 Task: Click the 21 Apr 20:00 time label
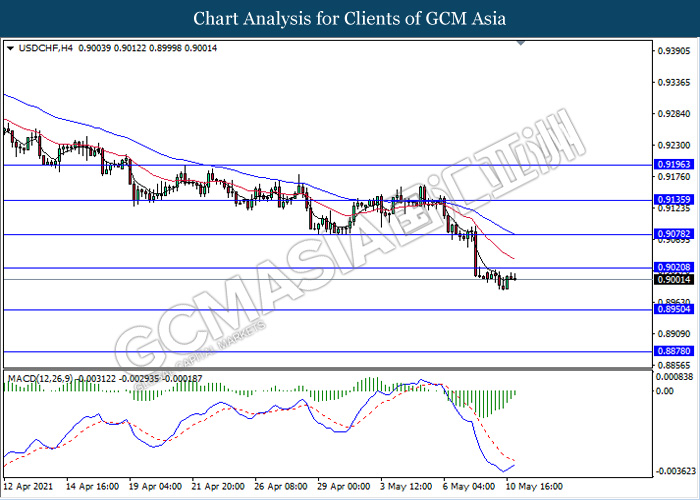coord(218,486)
